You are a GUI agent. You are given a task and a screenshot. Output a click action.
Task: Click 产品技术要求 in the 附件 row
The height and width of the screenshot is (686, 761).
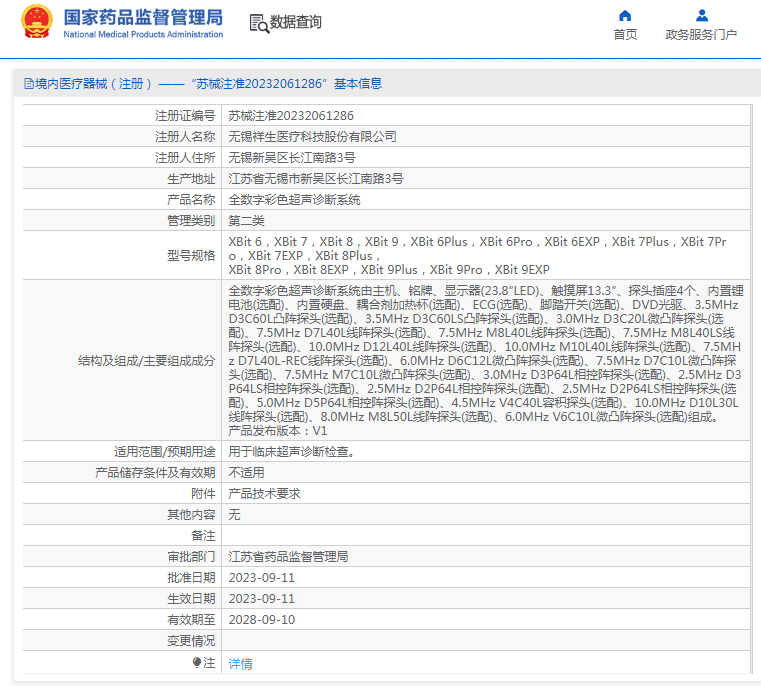[264, 494]
